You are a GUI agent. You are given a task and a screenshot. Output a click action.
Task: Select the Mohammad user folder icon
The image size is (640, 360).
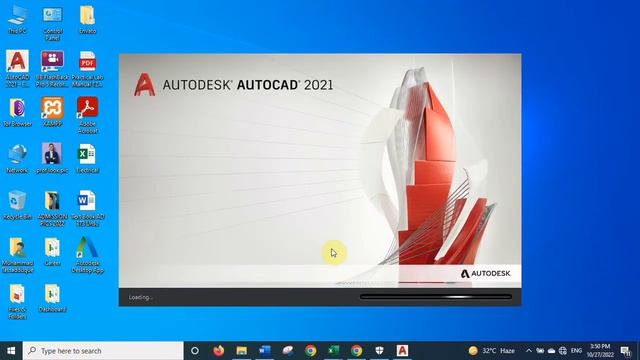(17, 255)
